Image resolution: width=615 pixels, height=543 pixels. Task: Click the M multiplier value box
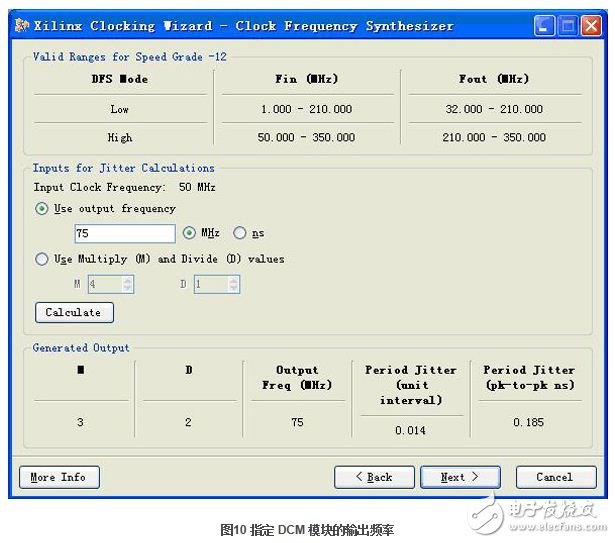coord(102,285)
